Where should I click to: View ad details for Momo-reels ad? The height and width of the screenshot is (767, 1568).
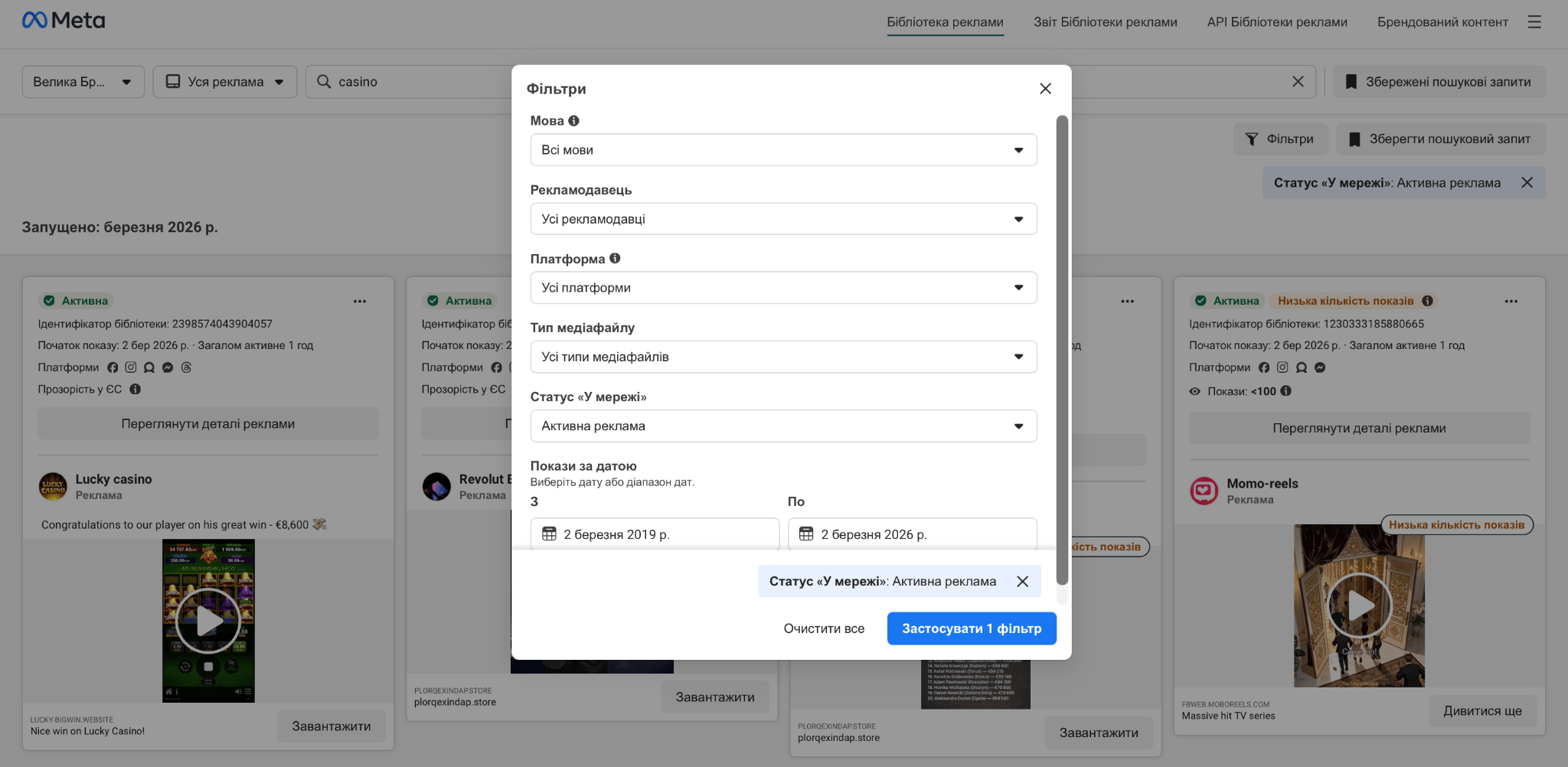[1359, 429]
